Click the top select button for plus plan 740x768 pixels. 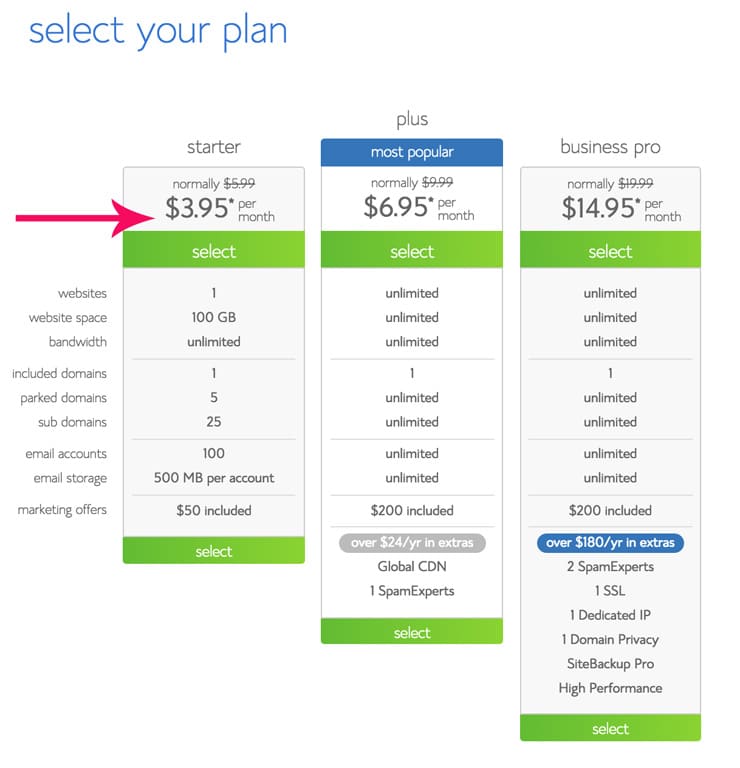tap(412, 249)
